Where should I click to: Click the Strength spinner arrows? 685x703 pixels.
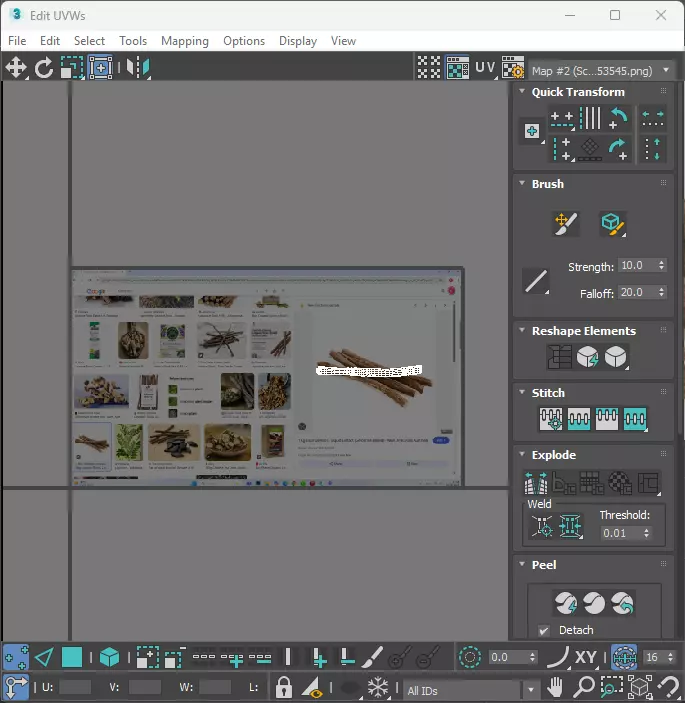click(x=661, y=265)
